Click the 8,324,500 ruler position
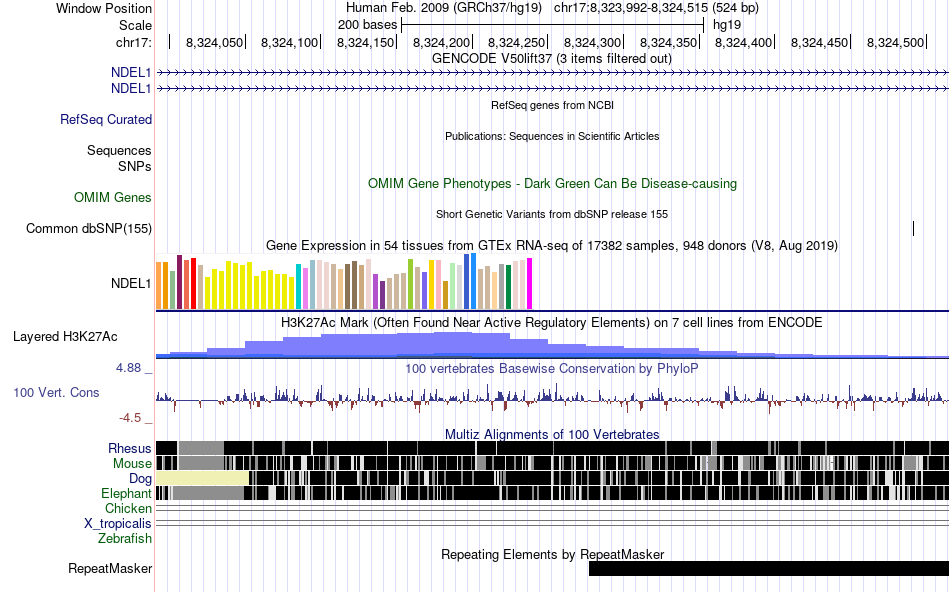 [x=895, y=42]
